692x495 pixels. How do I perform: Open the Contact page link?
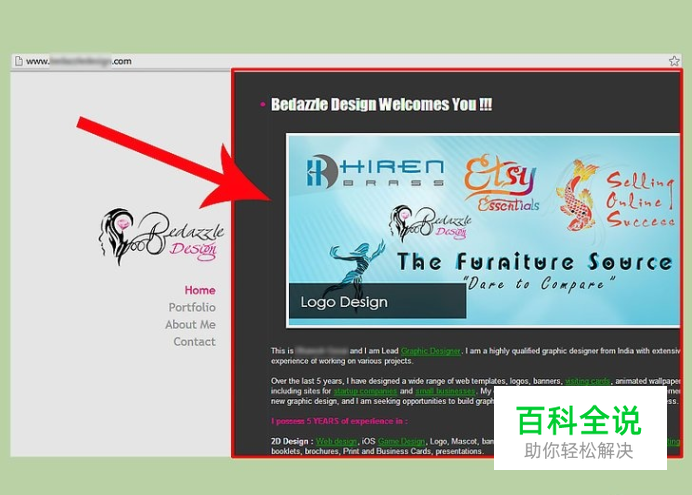pos(194,342)
